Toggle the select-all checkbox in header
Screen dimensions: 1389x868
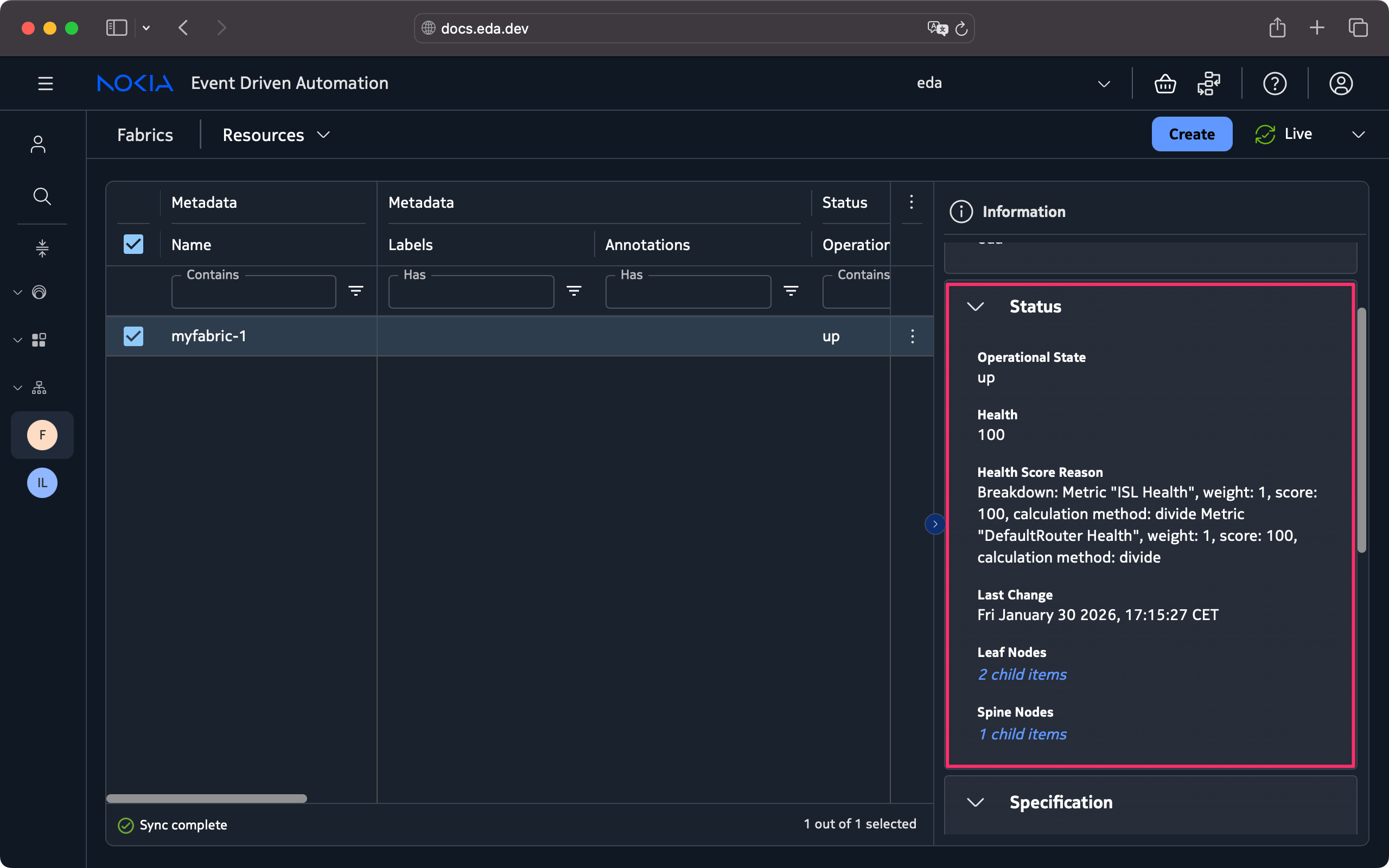coord(133,245)
